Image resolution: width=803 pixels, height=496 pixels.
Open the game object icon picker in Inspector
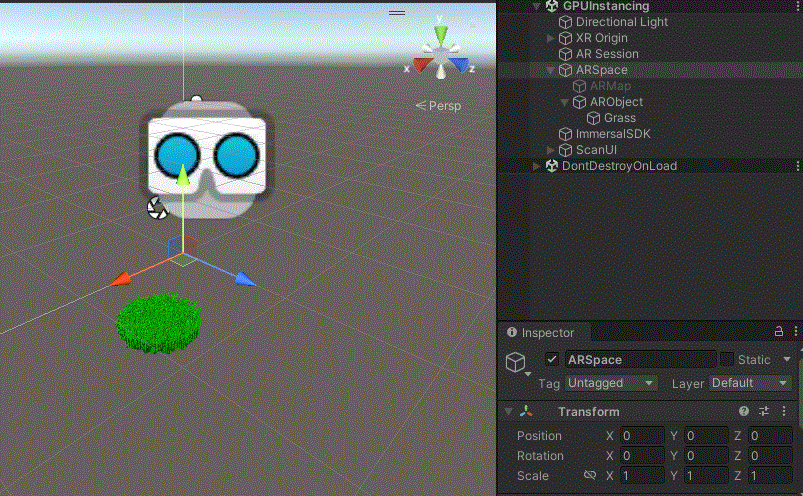click(x=517, y=363)
